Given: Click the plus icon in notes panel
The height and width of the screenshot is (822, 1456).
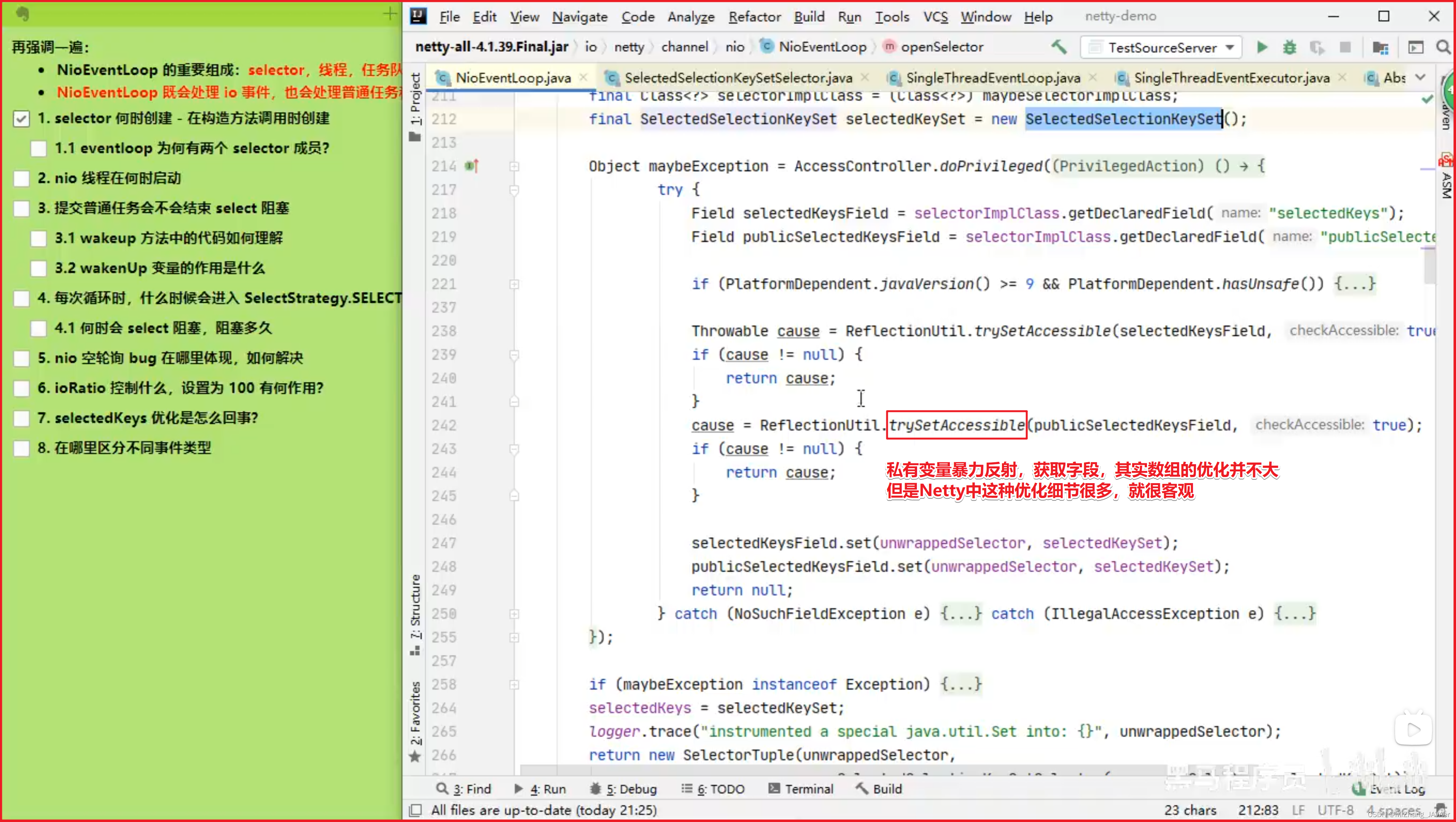Looking at the screenshot, I should 389,14.
